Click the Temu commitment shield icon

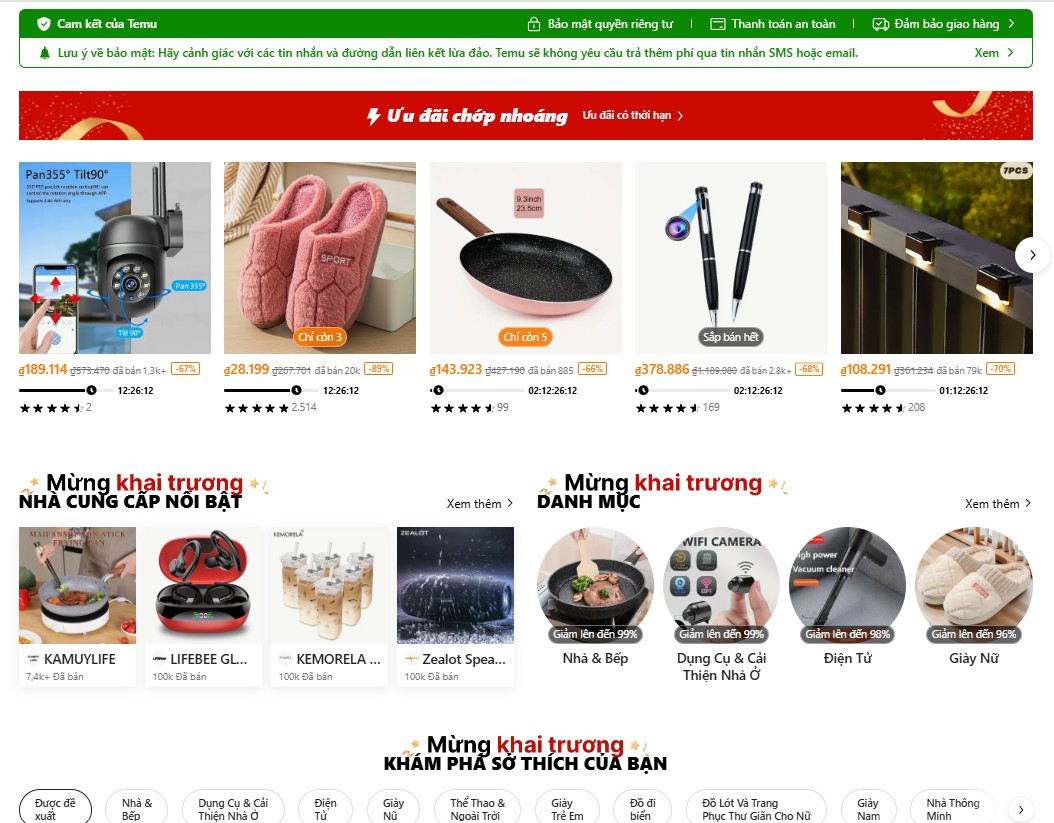coord(44,24)
